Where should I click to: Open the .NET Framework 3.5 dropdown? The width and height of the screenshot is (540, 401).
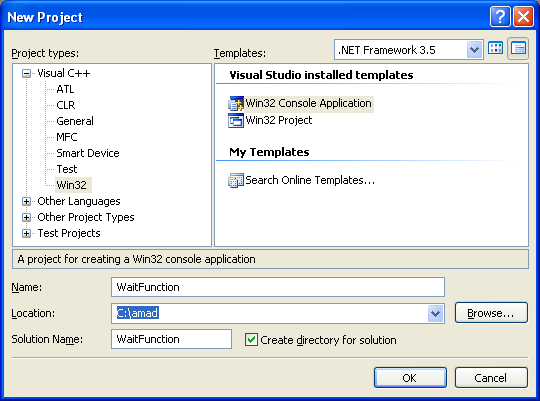click(475, 50)
